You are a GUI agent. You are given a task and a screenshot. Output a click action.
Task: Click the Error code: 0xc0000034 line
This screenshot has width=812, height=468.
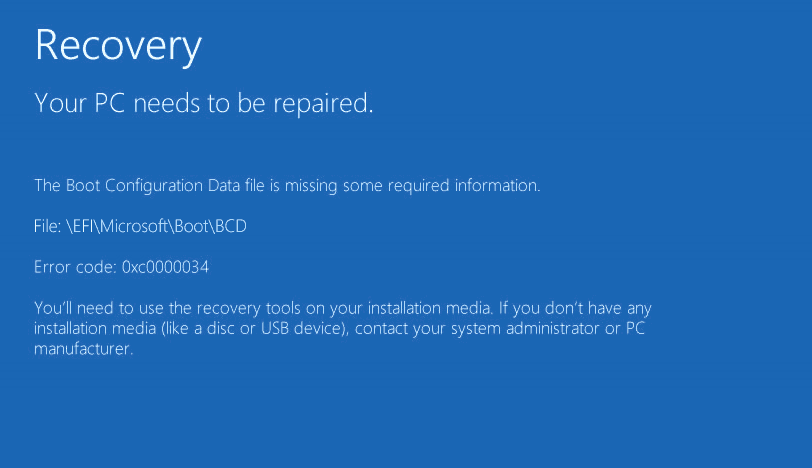click(121, 267)
